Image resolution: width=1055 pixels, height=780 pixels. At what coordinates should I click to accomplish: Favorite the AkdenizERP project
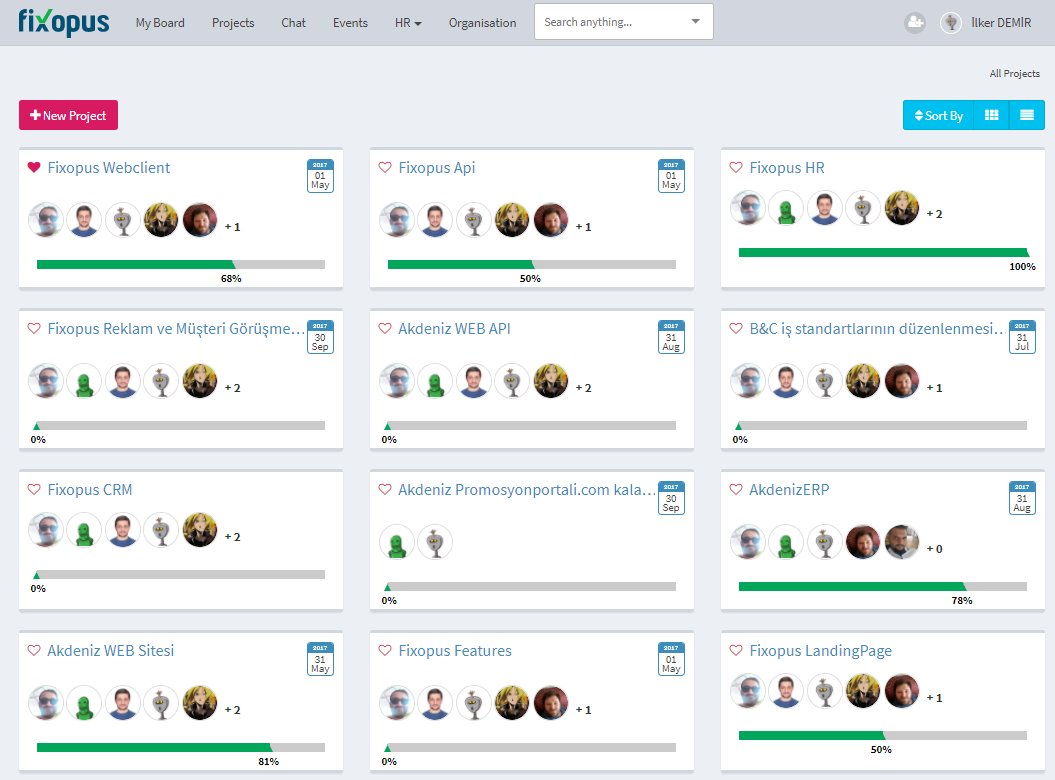click(x=736, y=489)
